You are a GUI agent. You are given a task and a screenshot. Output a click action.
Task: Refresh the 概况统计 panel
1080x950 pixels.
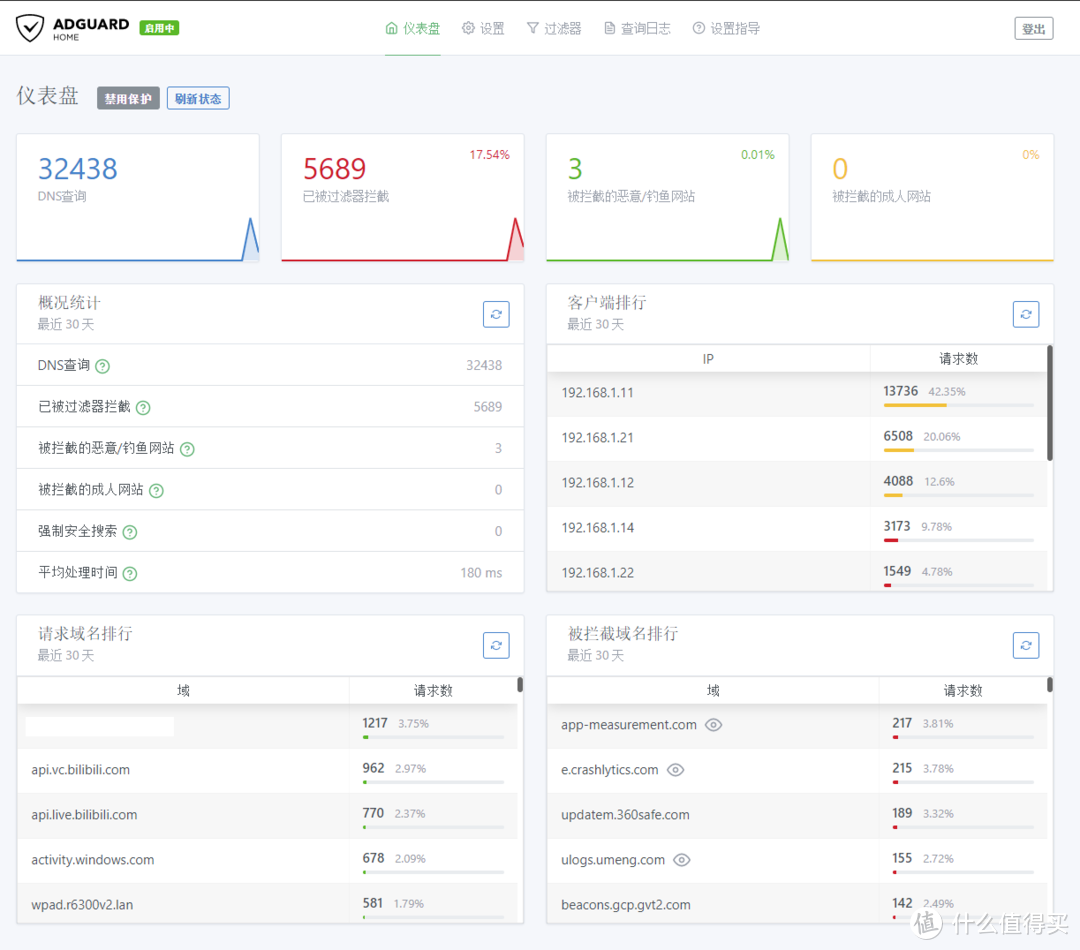pyautogui.click(x=496, y=314)
